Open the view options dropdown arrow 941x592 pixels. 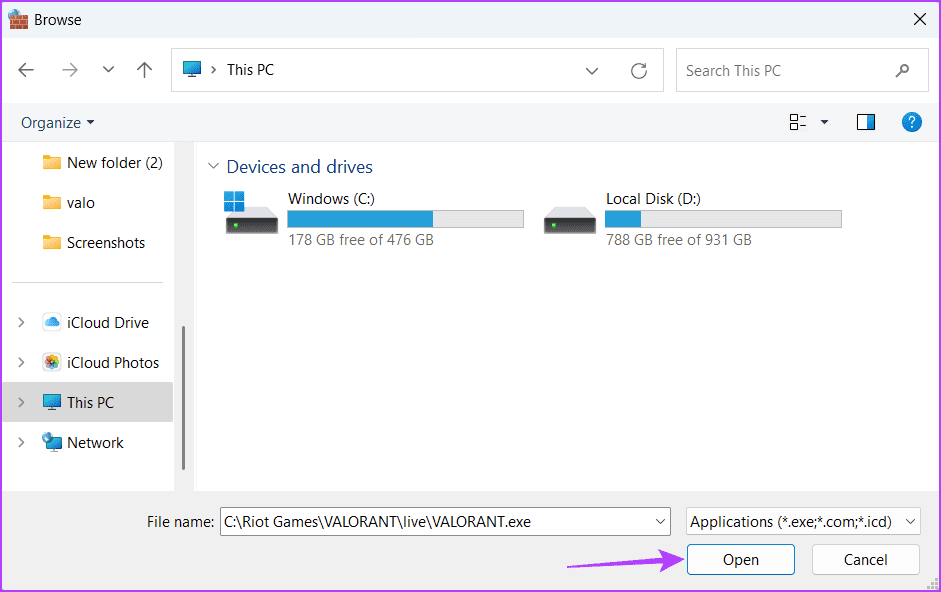[825, 122]
